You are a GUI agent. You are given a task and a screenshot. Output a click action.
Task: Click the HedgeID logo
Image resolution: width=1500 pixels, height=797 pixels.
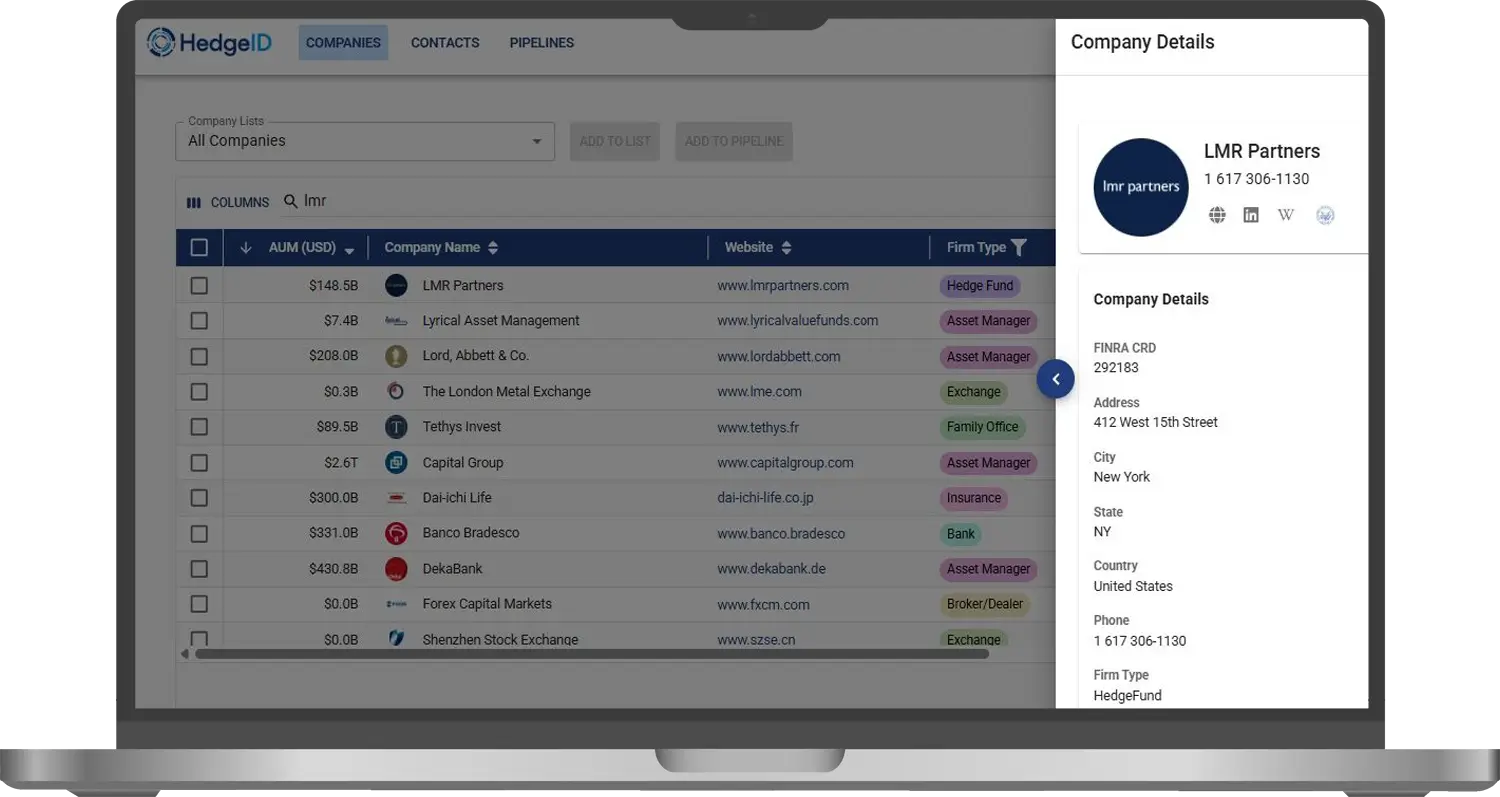(209, 42)
